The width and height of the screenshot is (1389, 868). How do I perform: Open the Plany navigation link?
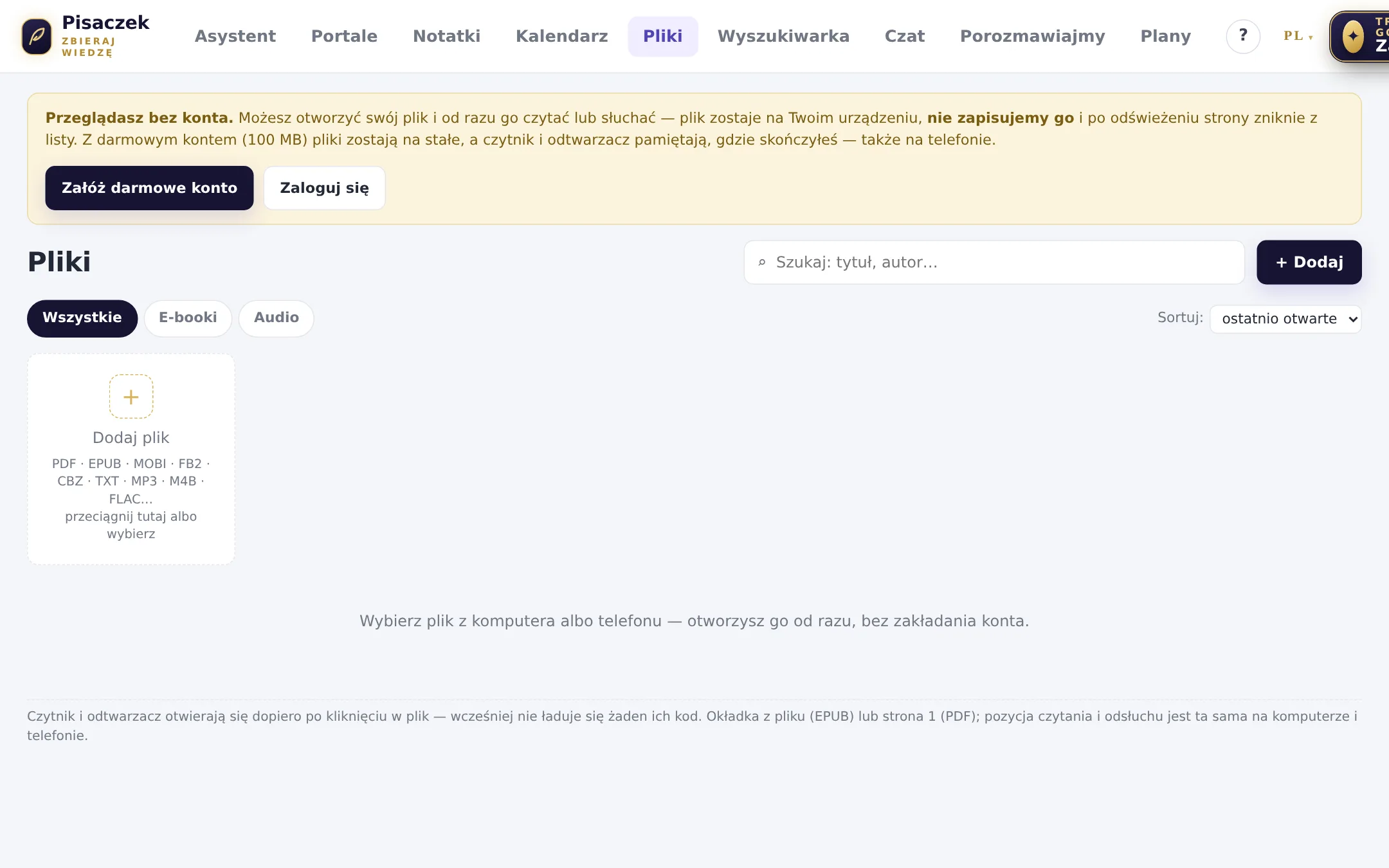1165,37
